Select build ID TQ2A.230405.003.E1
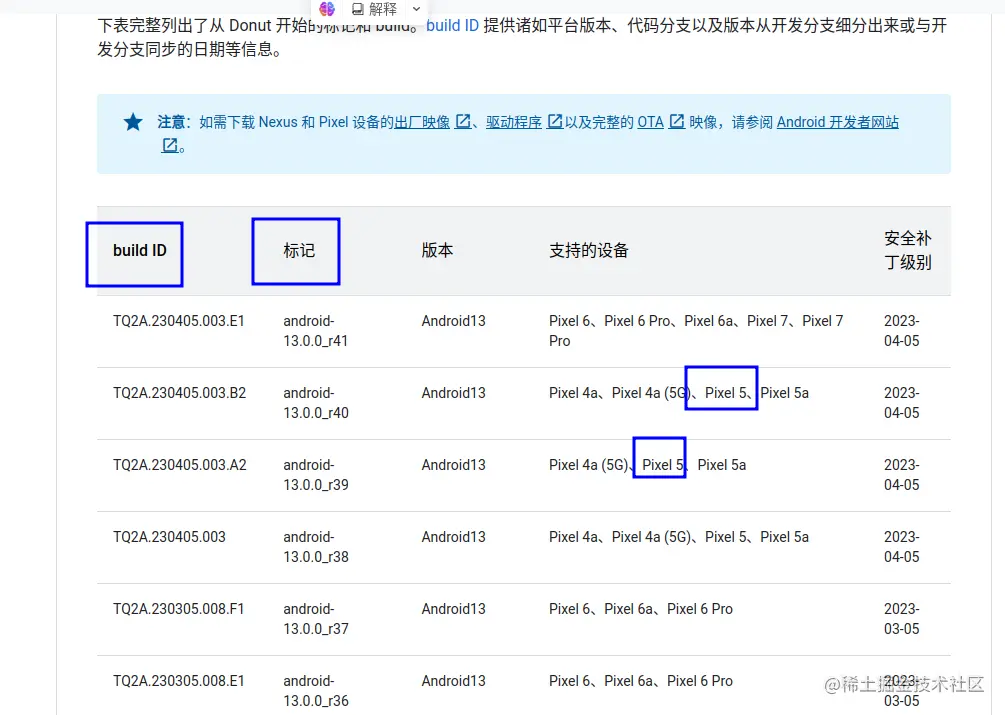Image resolution: width=1005 pixels, height=715 pixels. (179, 321)
